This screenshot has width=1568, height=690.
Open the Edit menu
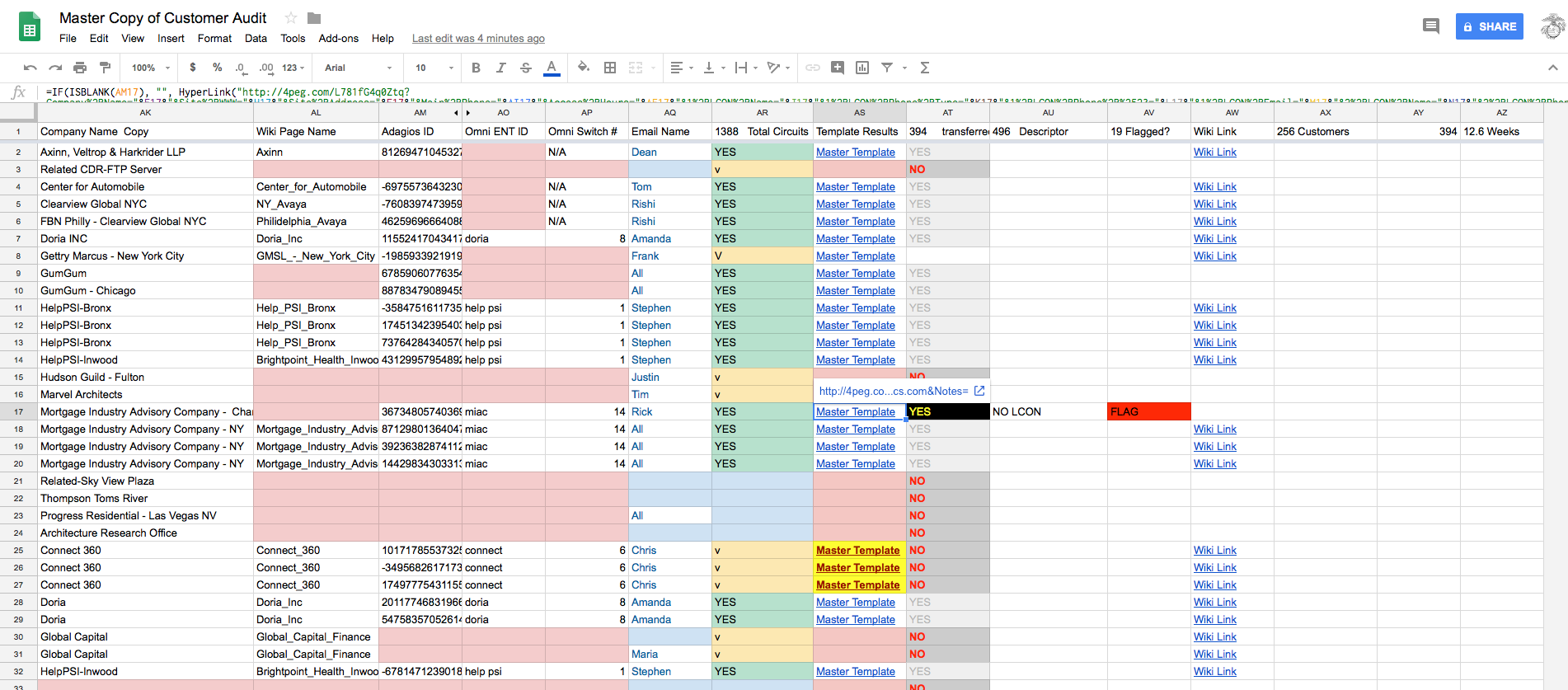click(x=99, y=38)
